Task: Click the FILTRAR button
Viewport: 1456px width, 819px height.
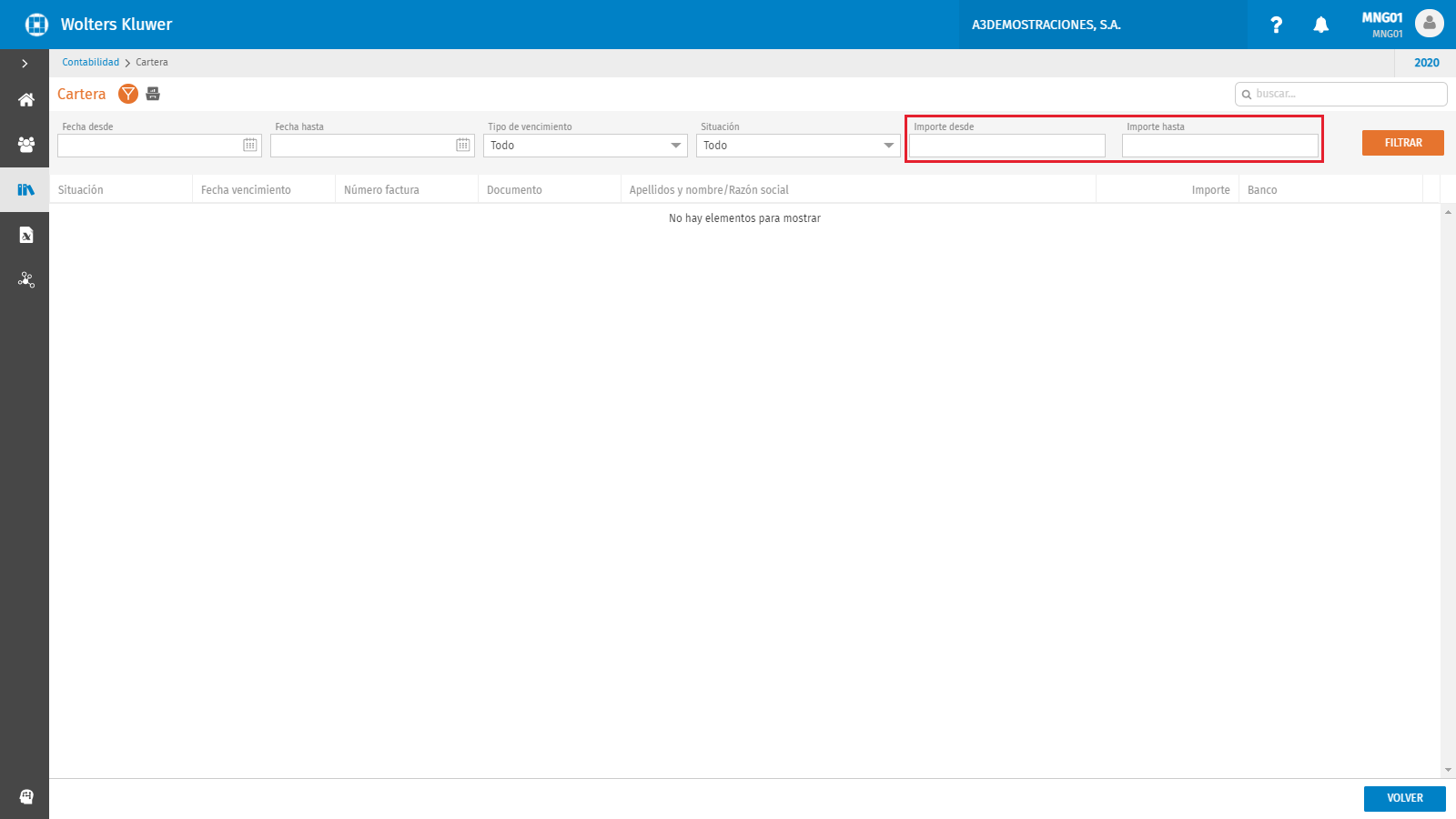Action: pos(1403,143)
